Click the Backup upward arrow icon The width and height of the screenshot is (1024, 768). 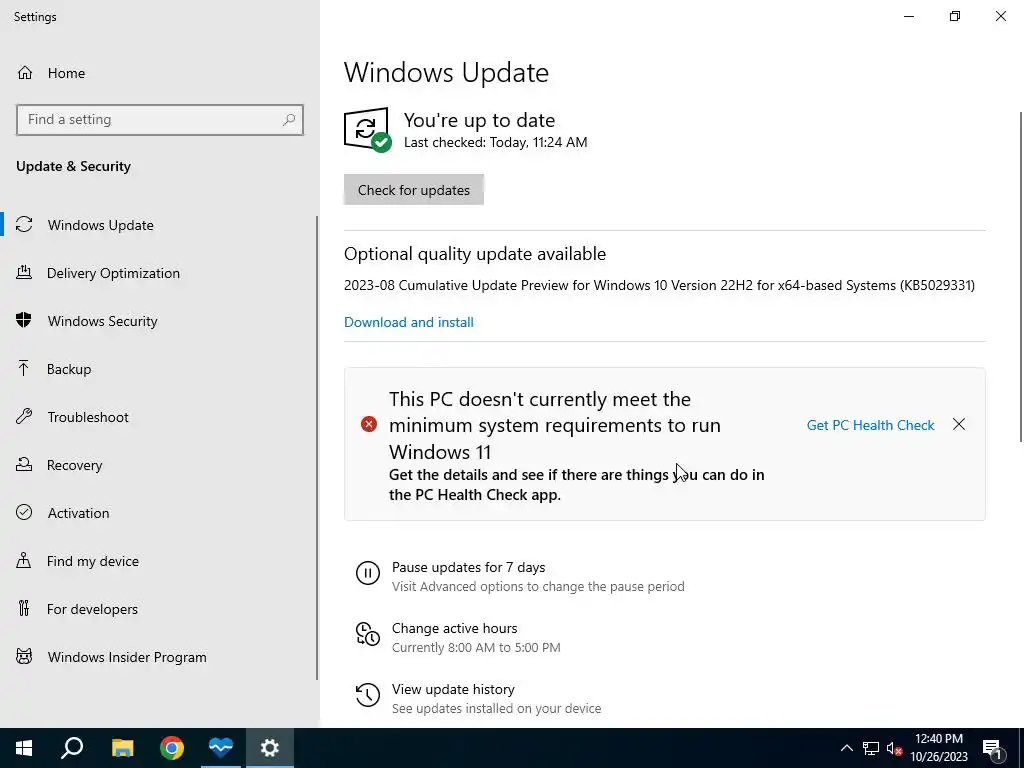[24, 369]
